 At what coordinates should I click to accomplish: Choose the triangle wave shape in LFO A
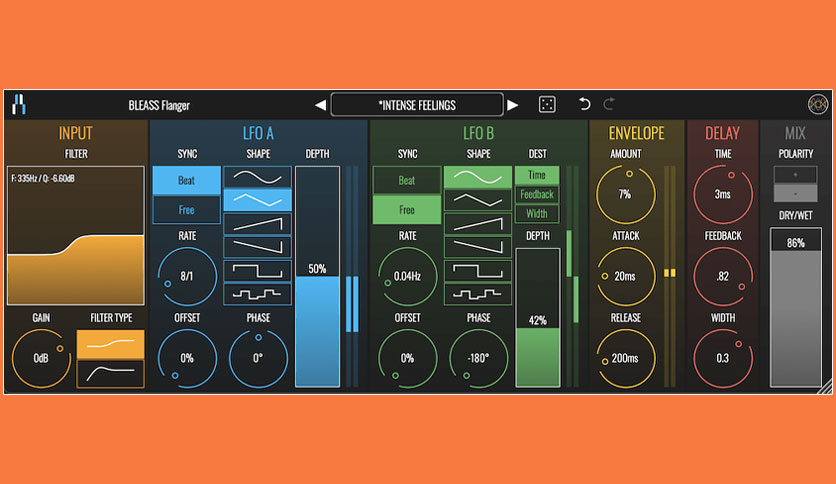(258, 200)
